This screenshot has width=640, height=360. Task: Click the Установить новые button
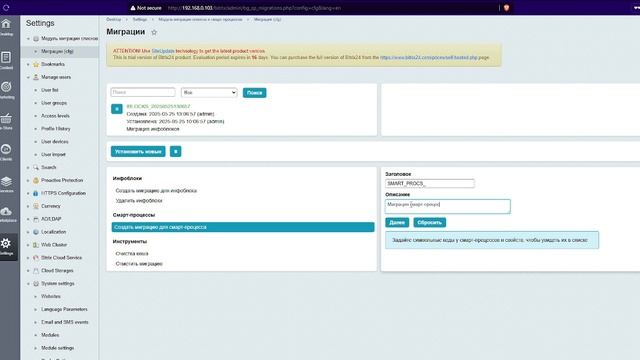tap(138, 151)
